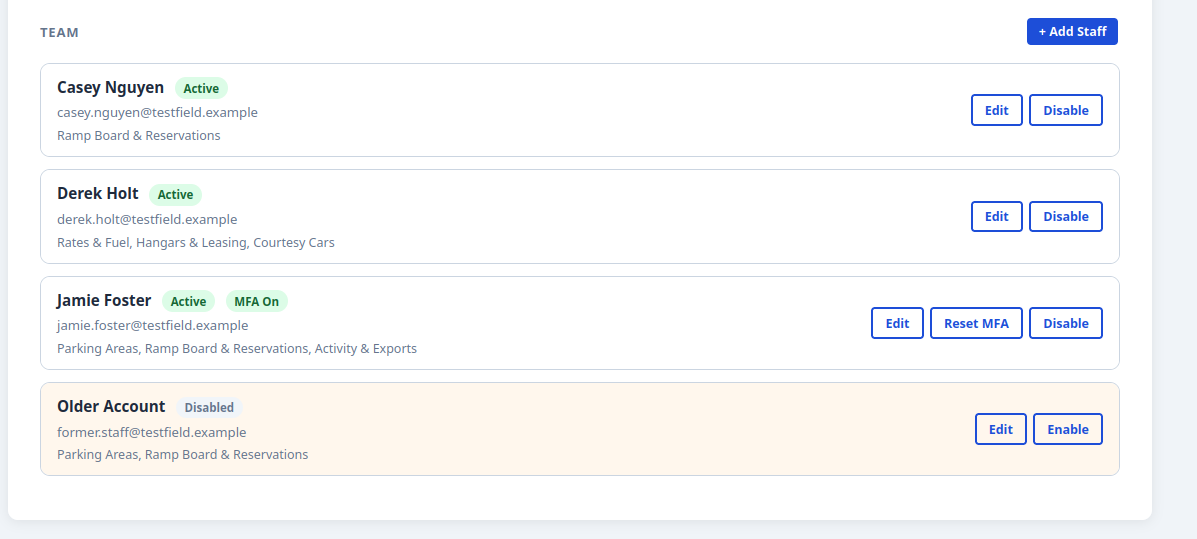
Task: Select the derek.holt@testfield.example email text
Action: click(x=147, y=219)
